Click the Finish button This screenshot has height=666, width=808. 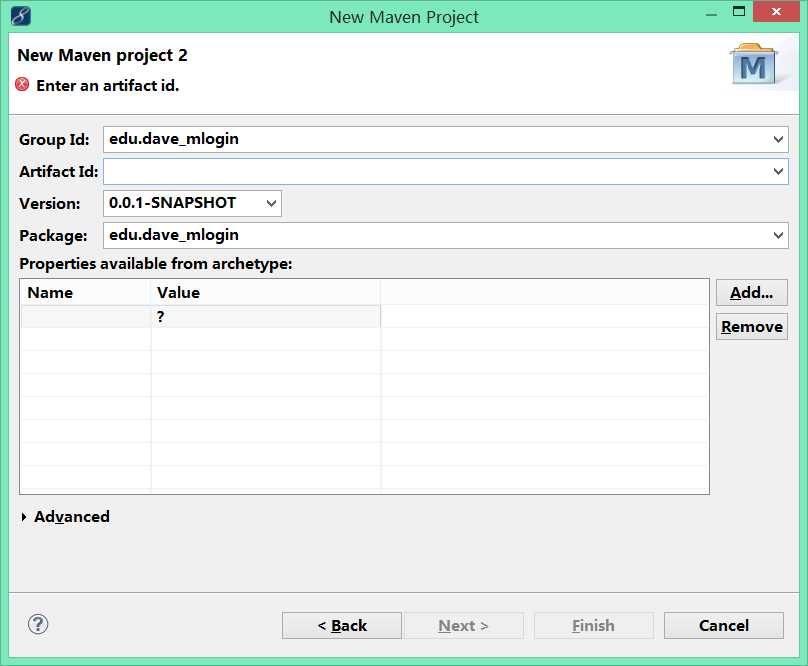[x=594, y=625]
